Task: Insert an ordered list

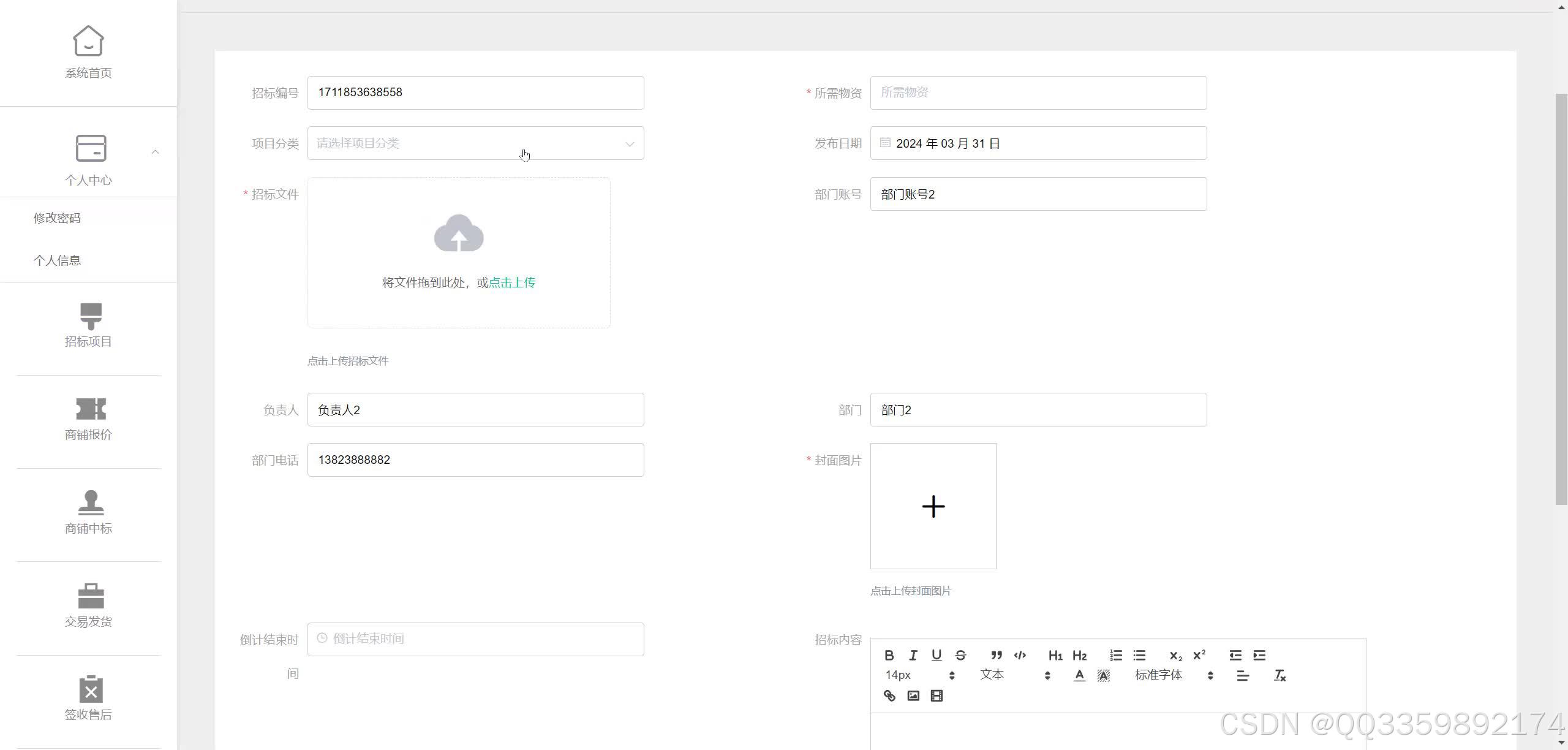Action: [x=1116, y=655]
